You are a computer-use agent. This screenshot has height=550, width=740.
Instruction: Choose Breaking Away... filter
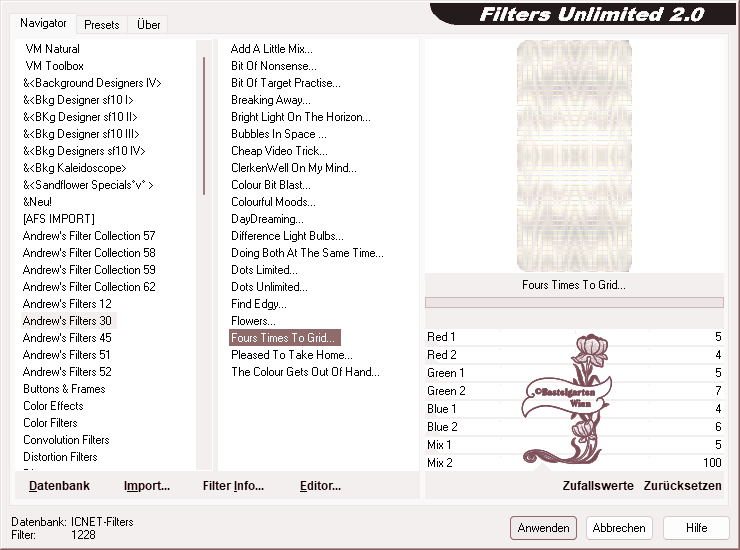coord(270,100)
